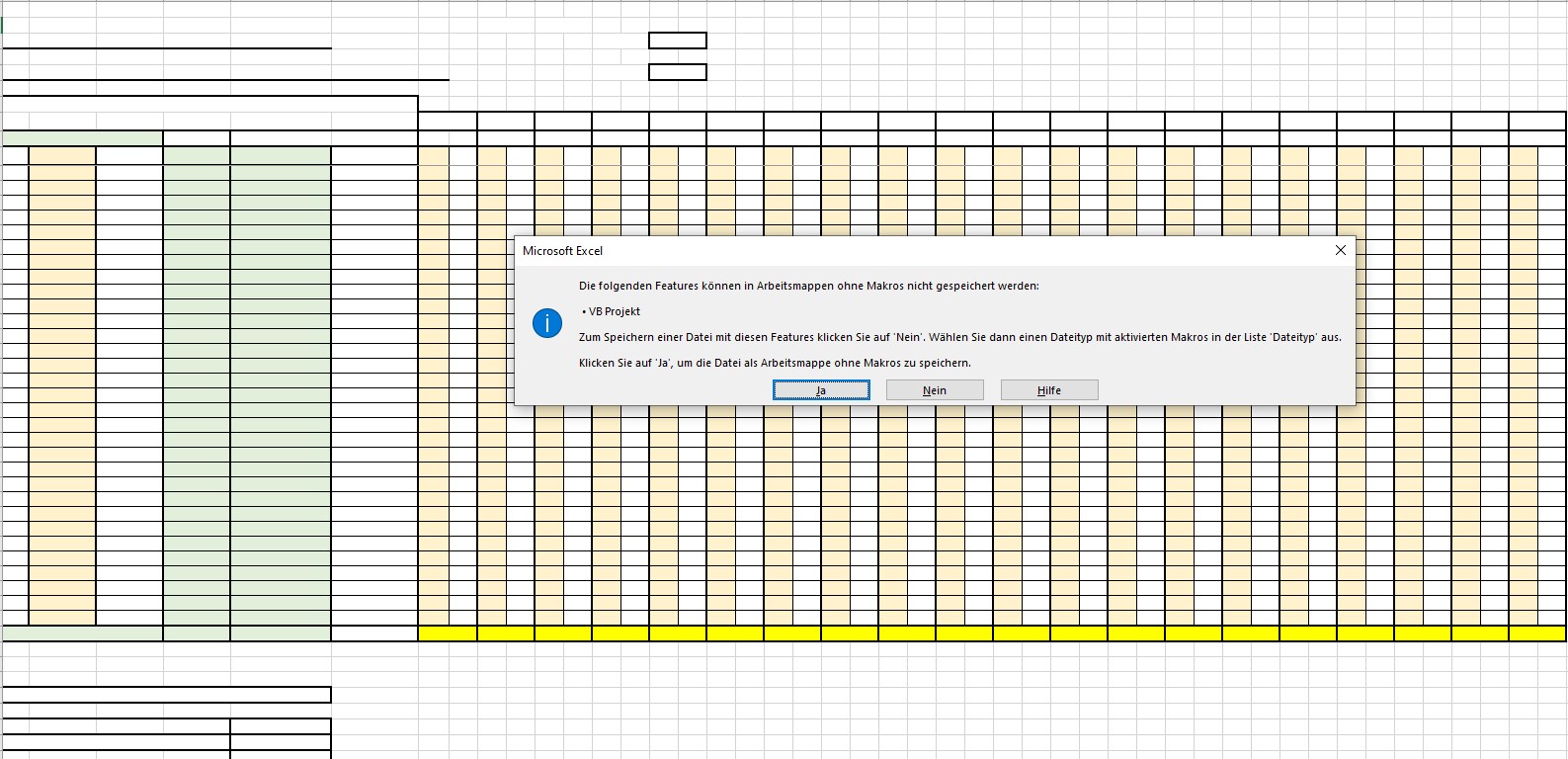Select the last yellow cell at the far right
Viewport: 1568px width, 759px height.
[x=1537, y=633]
